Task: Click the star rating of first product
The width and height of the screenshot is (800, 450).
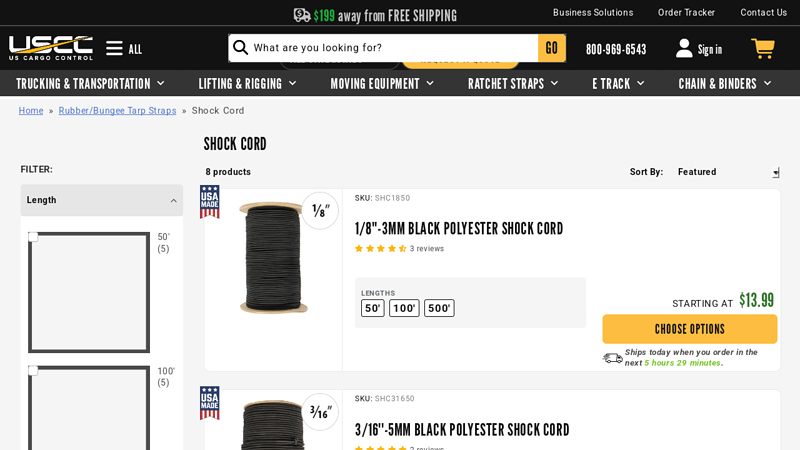Action: pyautogui.click(x=380, y=249)
